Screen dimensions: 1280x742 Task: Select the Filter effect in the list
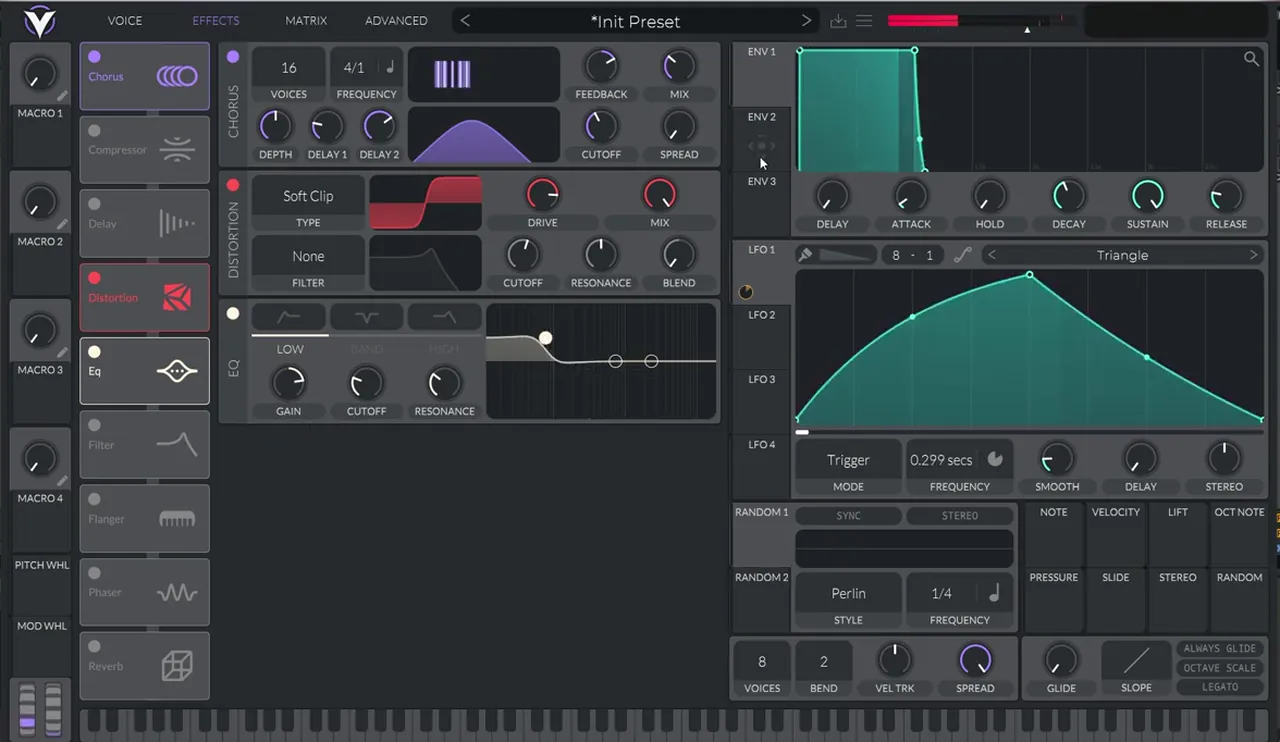[x=145, y=444]
